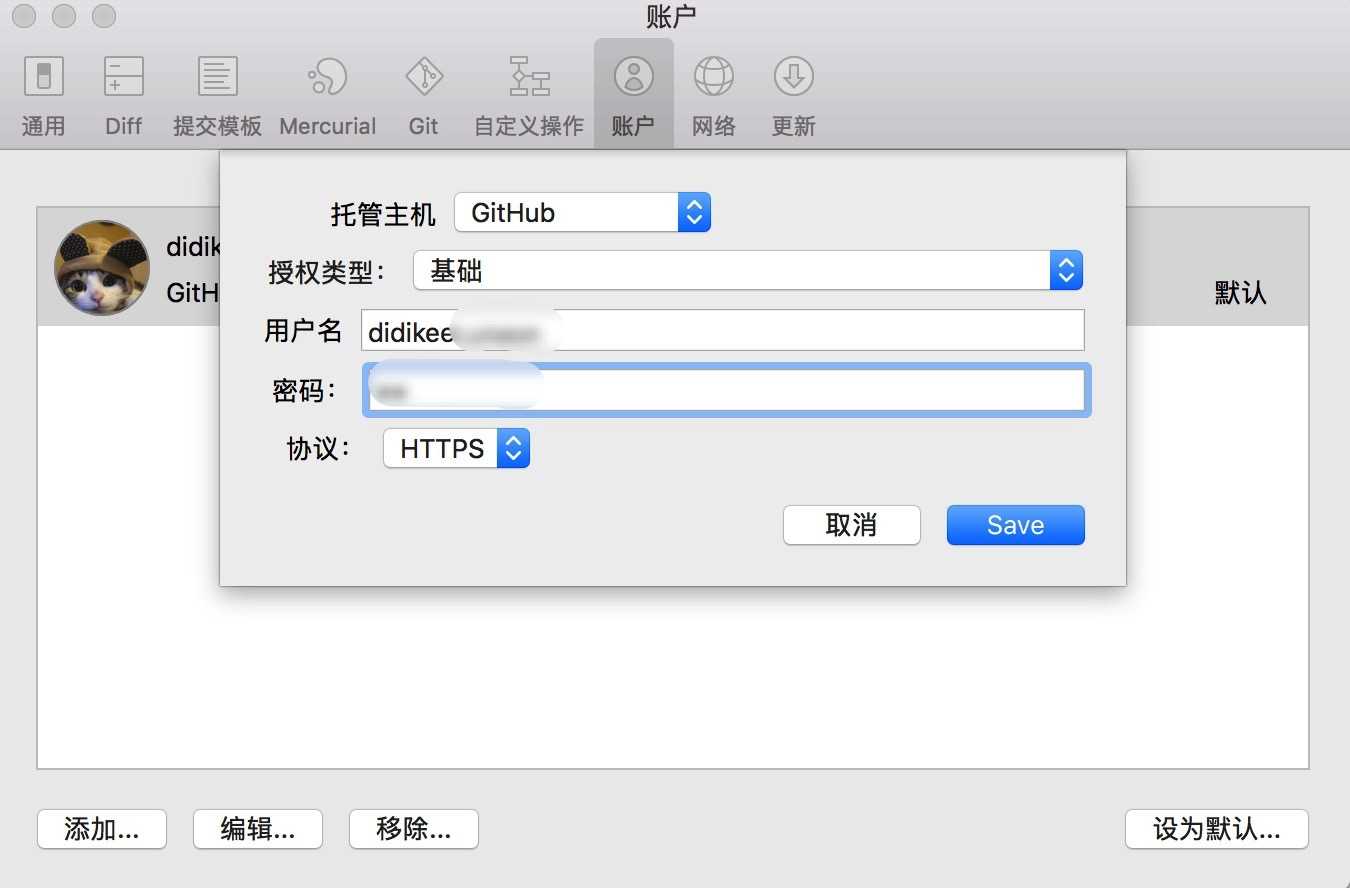
Task: Close the preferences window
Action: coord(24,16)
